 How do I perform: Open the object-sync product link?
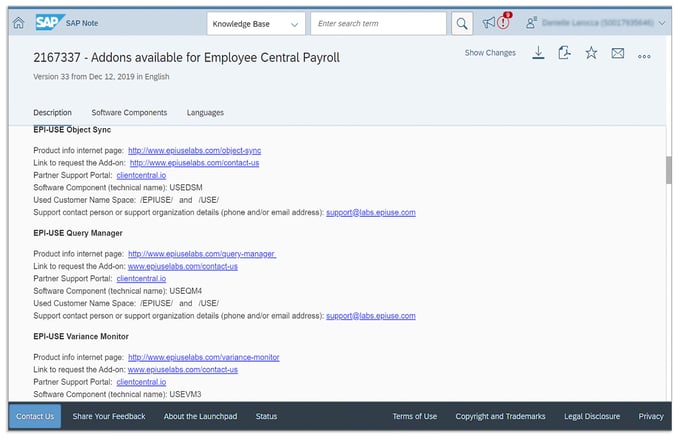[x=194, y=150]
